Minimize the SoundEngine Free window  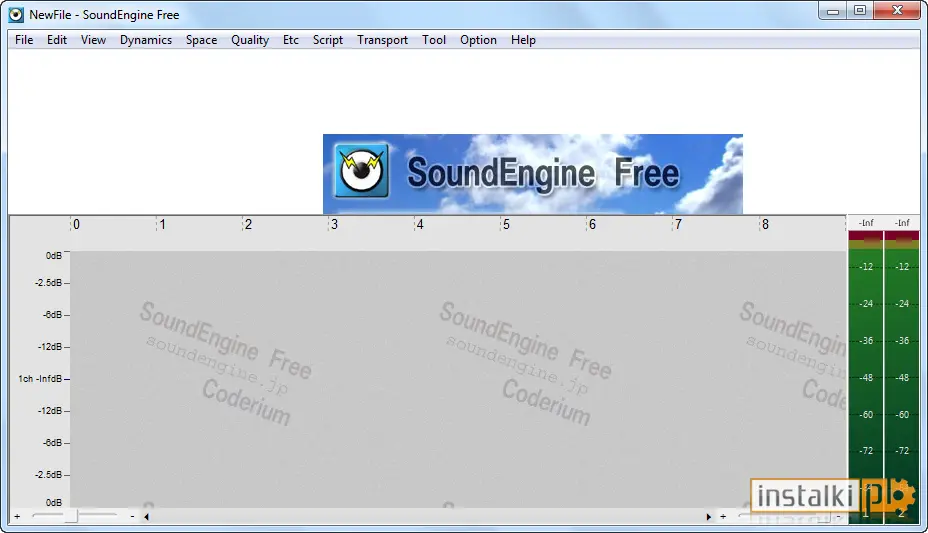pyautogui.click(x=833, y=11)
